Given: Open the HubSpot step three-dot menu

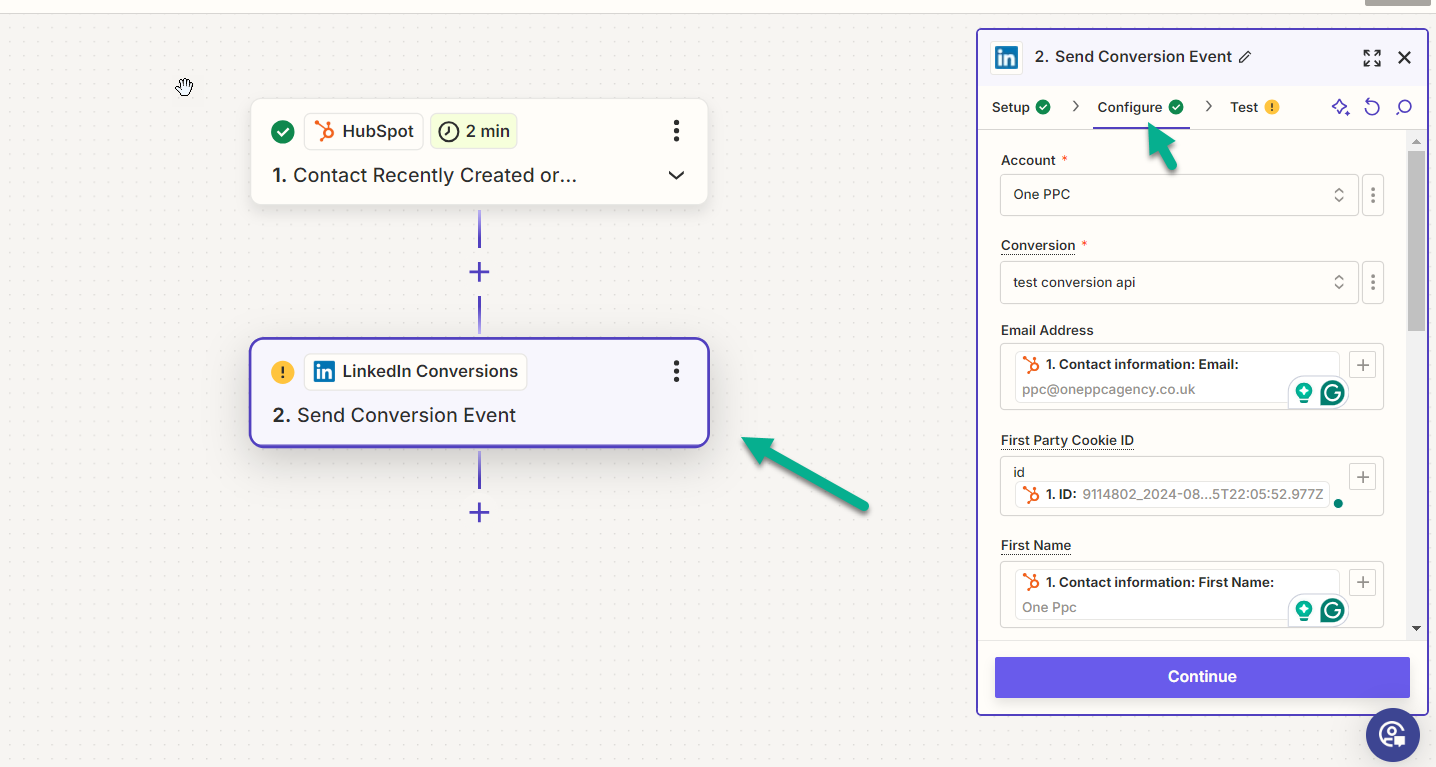Looking at the screenshot, I should [676, 131].
